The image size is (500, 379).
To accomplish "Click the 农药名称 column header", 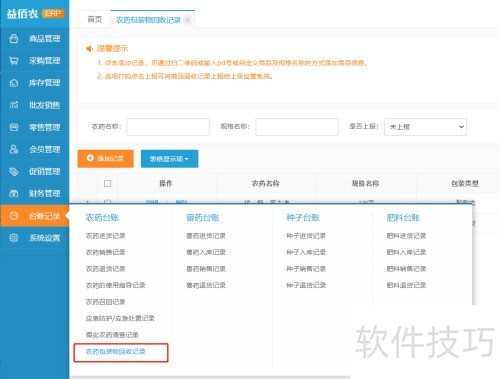I will click(x=266, y=183).
